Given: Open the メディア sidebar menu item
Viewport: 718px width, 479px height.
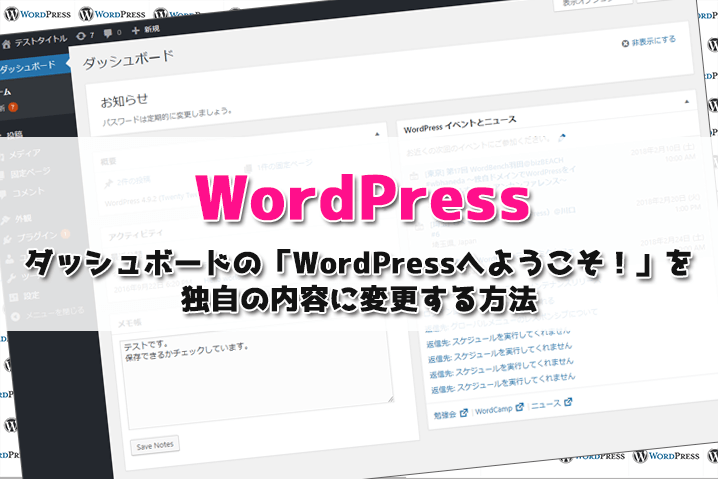Looking at the screenshot, I should (23, 155).
